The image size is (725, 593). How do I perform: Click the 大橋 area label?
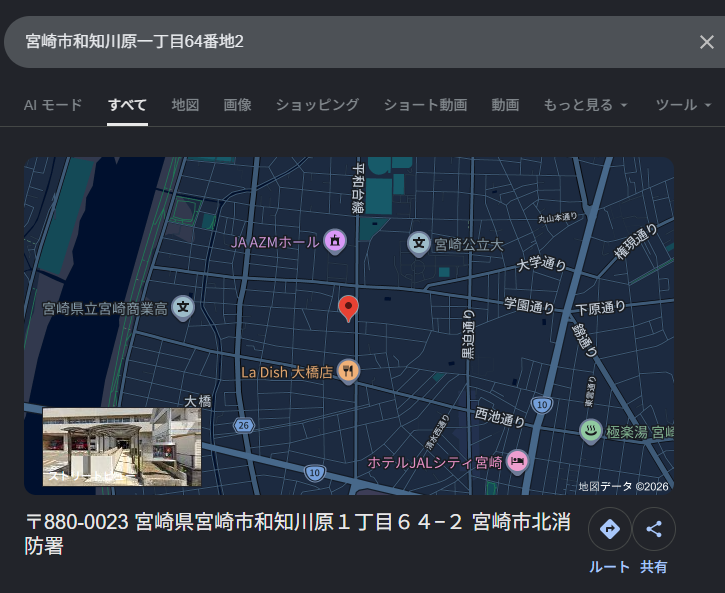(x=198, y=401)
